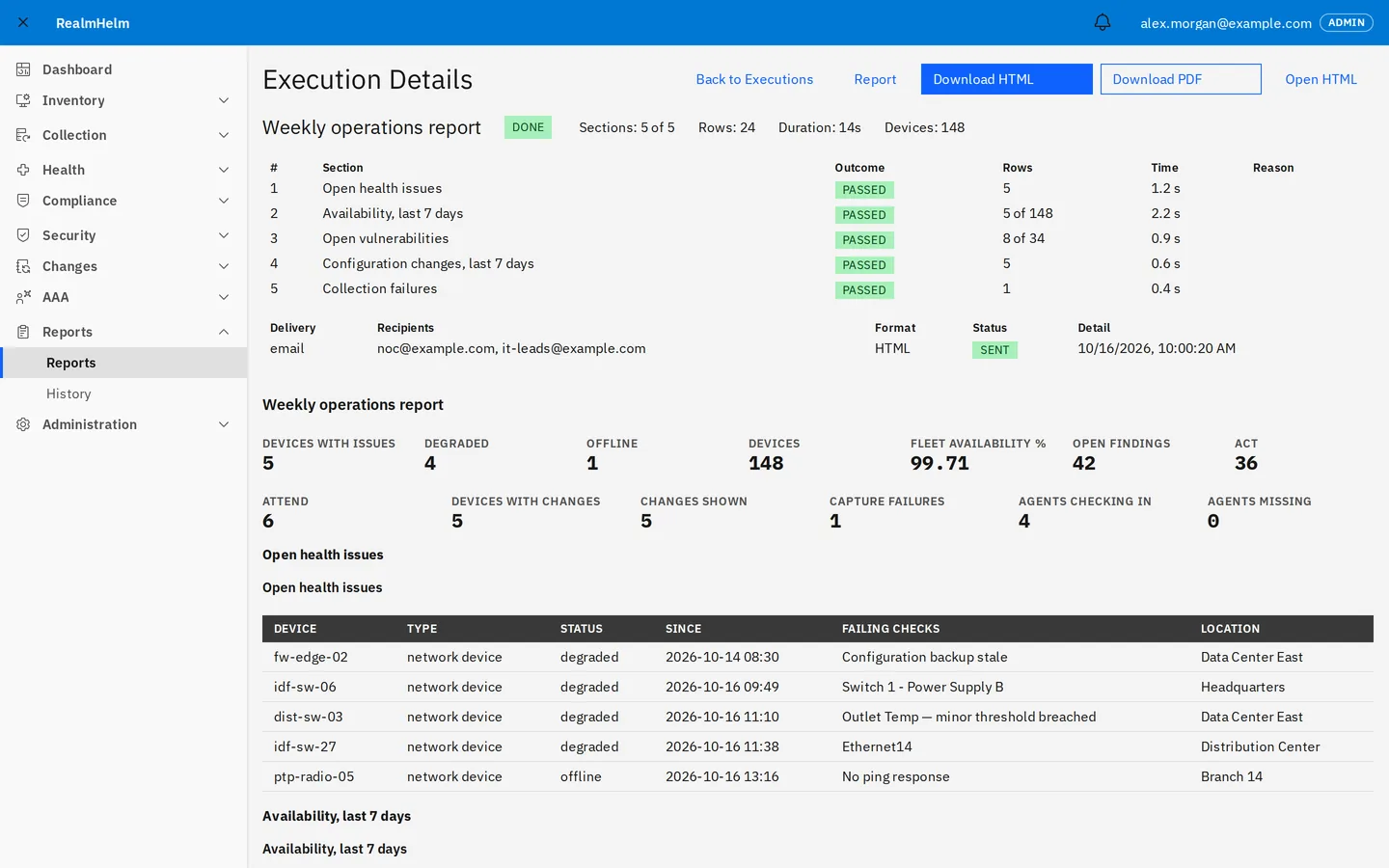Click Download HTML button
The image size is (1389, 868).
point(1006,79)
